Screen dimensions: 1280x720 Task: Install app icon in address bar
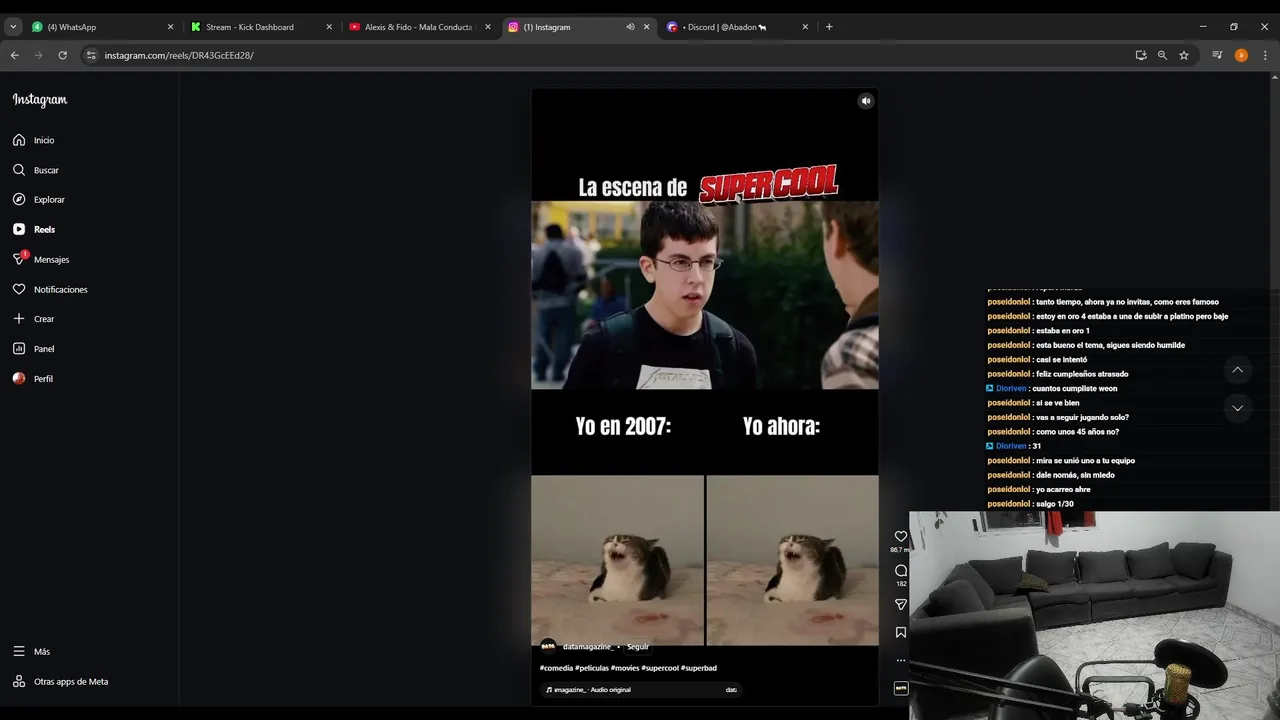(1141, 55)
